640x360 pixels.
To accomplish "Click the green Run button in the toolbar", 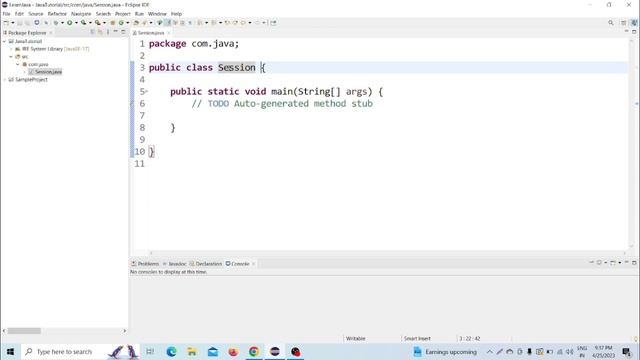I will [70, 23].
